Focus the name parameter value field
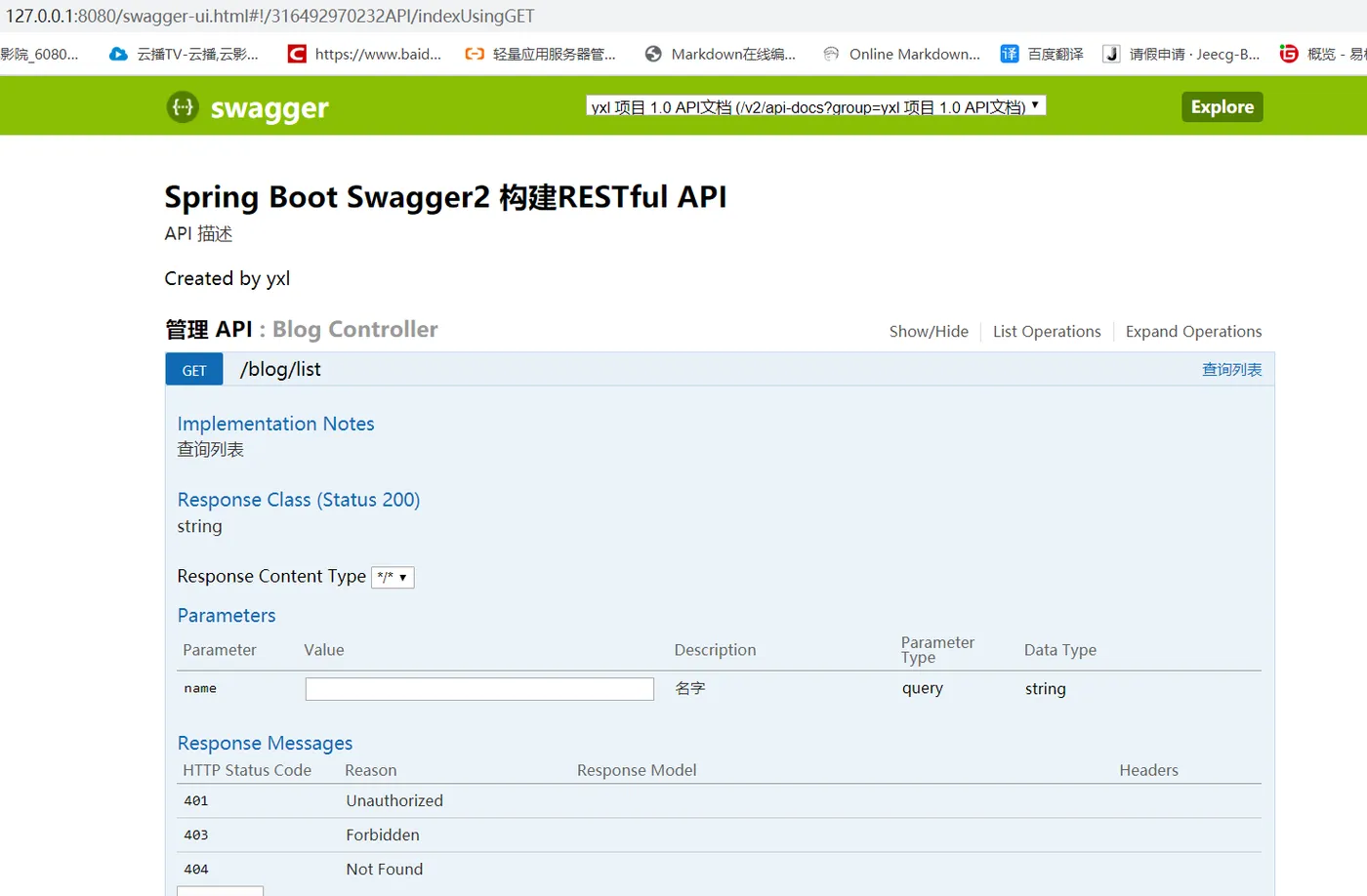Viewport: 1367px width, 896px height. pyautogui.click(x=479, y=689)
